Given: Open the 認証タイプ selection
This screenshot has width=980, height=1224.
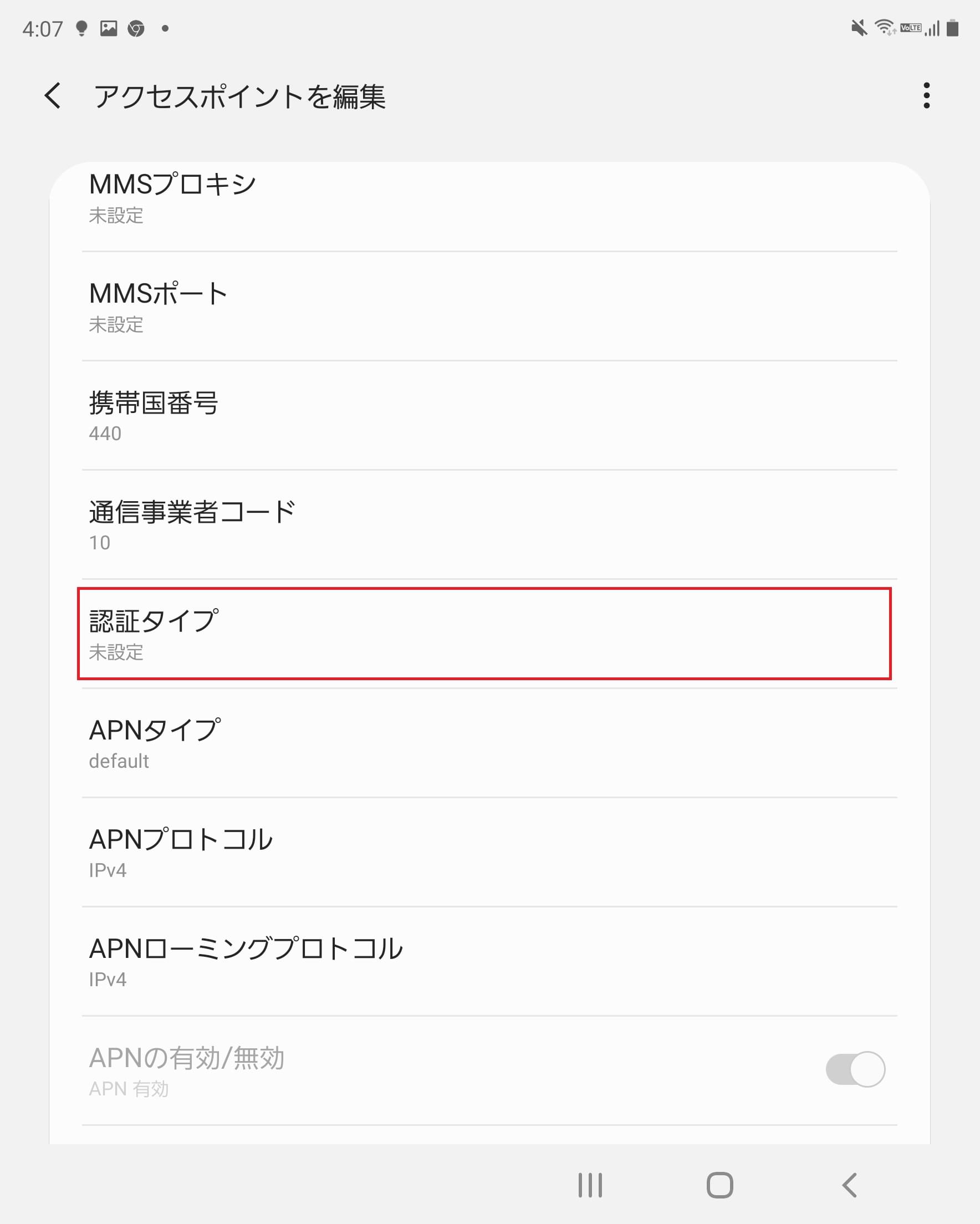Looking at the screenshot, I should (x=484, y=634).
